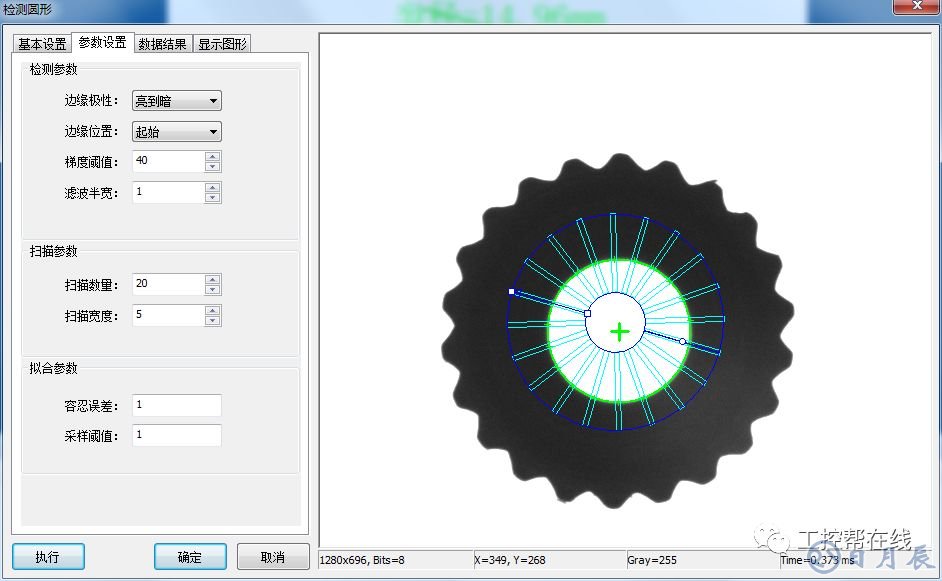Cancel with the 取消 button
The width and height of the screenshot is (942, 581).
[x=272, y=557]
